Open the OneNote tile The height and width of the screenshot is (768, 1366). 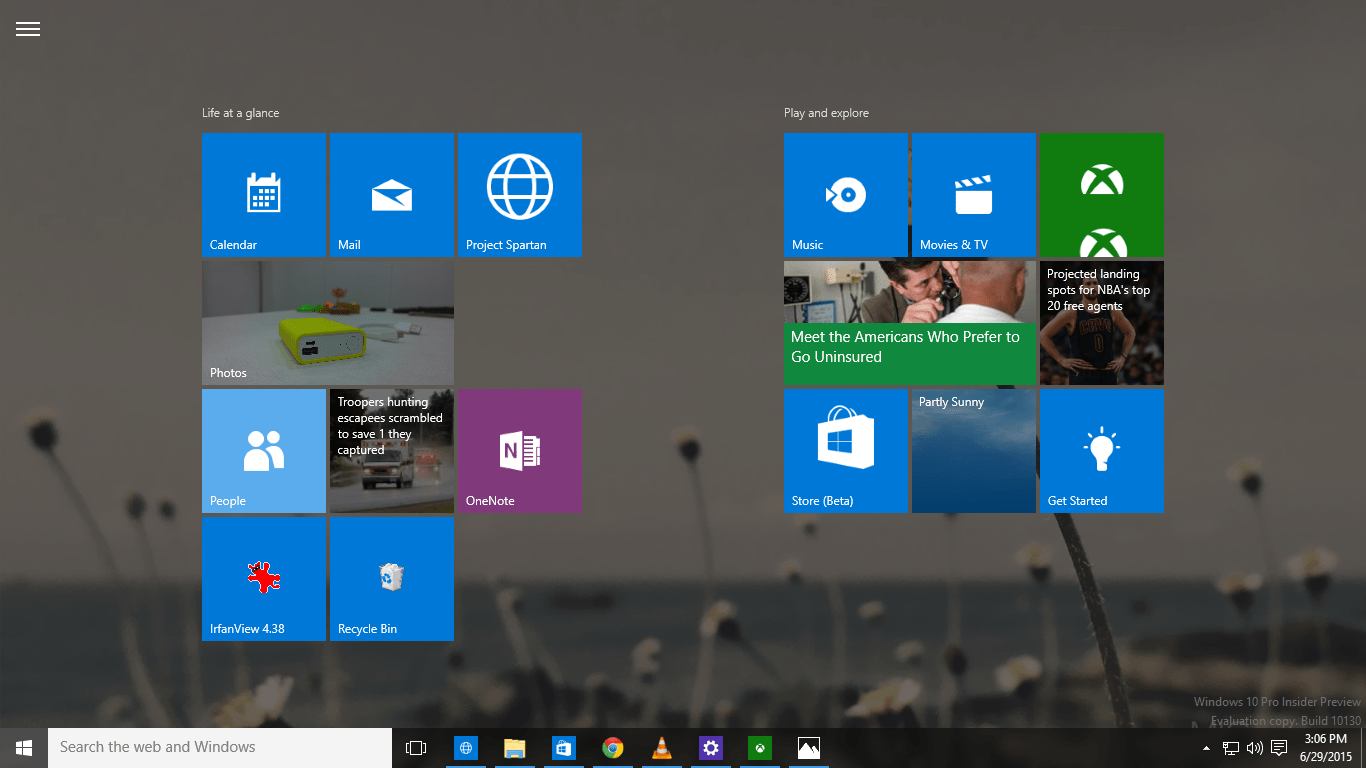click(520, 451)
